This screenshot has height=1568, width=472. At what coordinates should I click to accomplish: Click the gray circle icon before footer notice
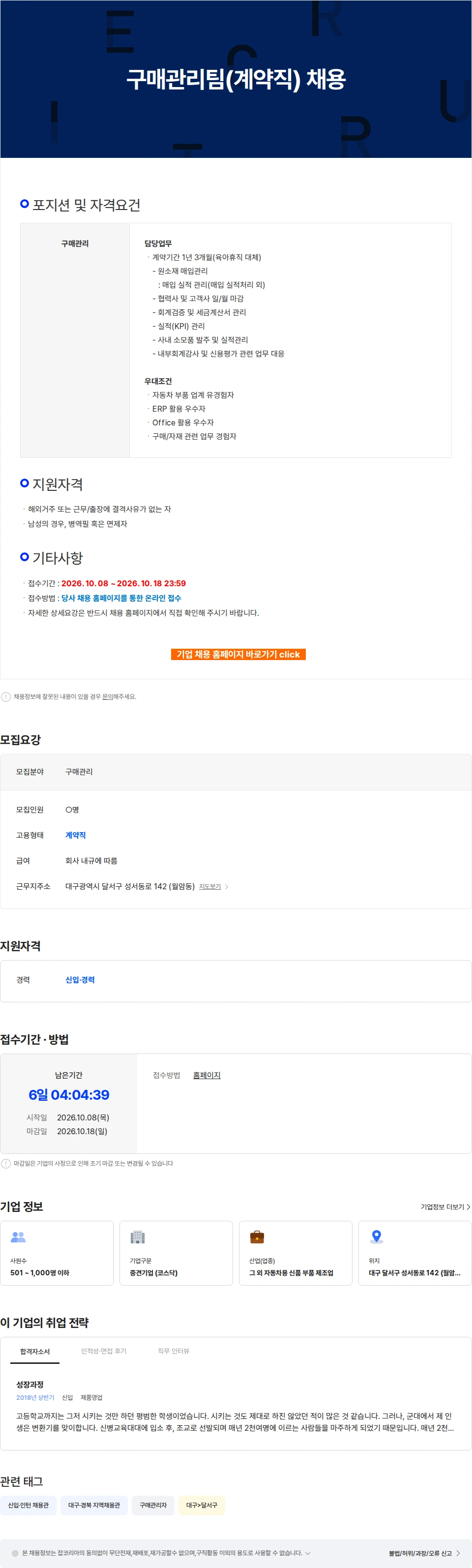pos(15,1553)
